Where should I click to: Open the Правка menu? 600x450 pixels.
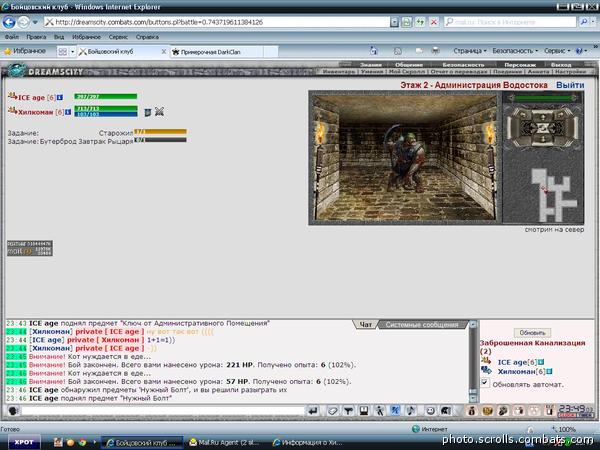tap(36, 37)
